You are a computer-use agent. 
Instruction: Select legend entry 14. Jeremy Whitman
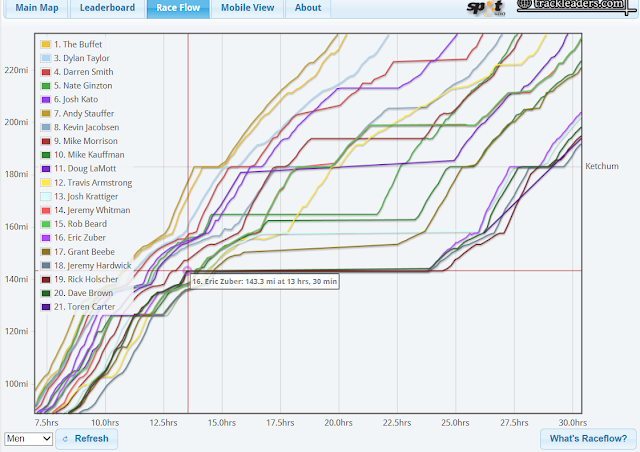(x=92, y=210)
